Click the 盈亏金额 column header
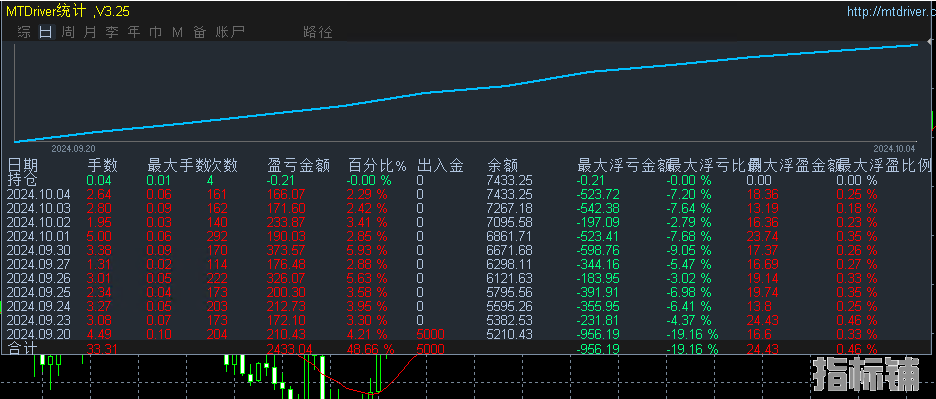 point(298,165)
